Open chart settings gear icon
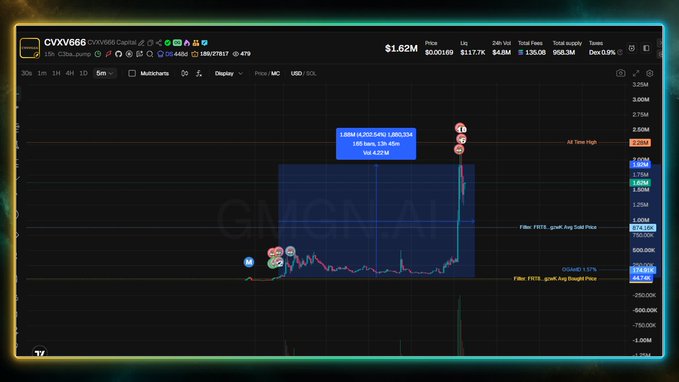The image size is (679, 382). coord(650,73)
